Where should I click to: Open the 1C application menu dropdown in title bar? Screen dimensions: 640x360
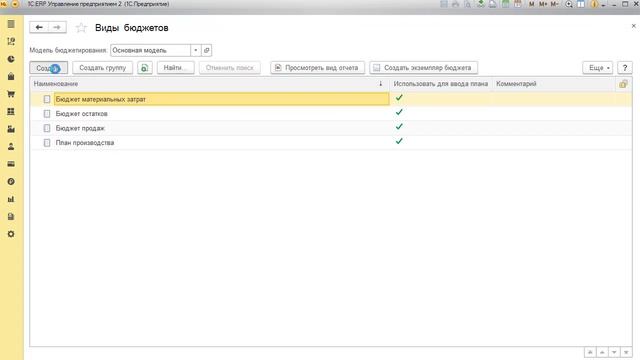pyautogui.click(x=15, y=4)
